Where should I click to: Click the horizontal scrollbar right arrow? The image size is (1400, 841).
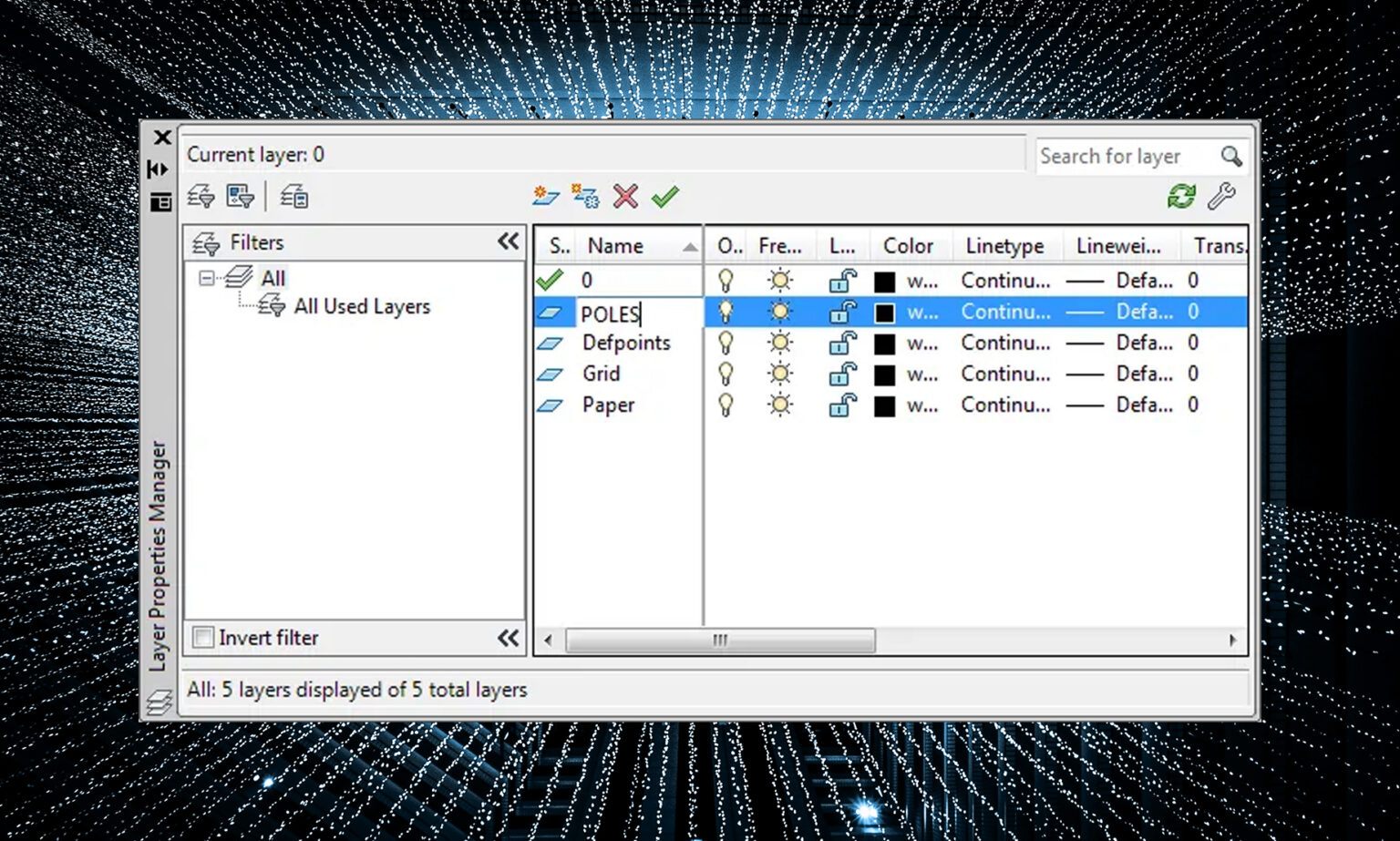[x=1235, y=641]
